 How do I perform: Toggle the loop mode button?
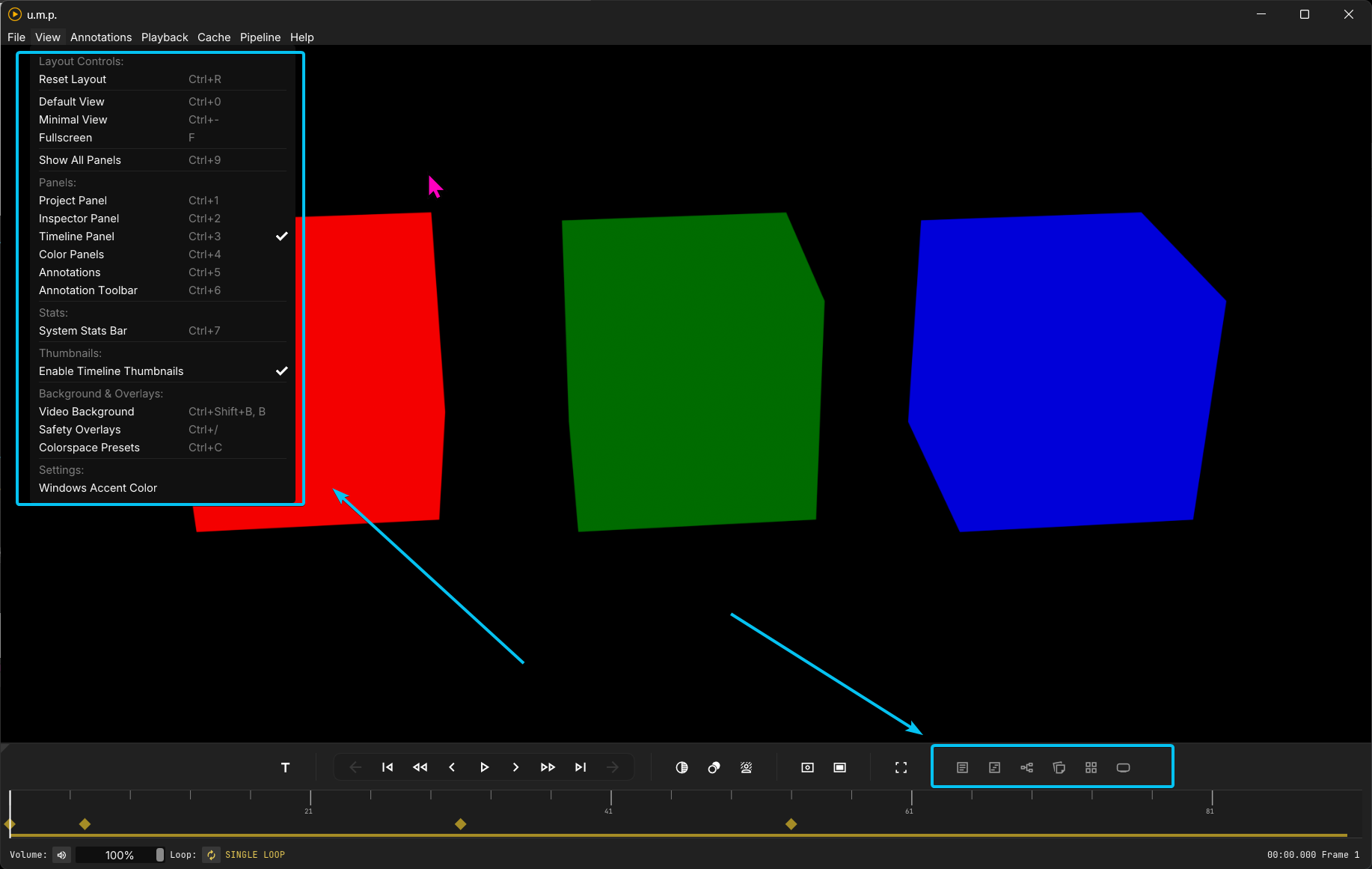coord(212,855)
